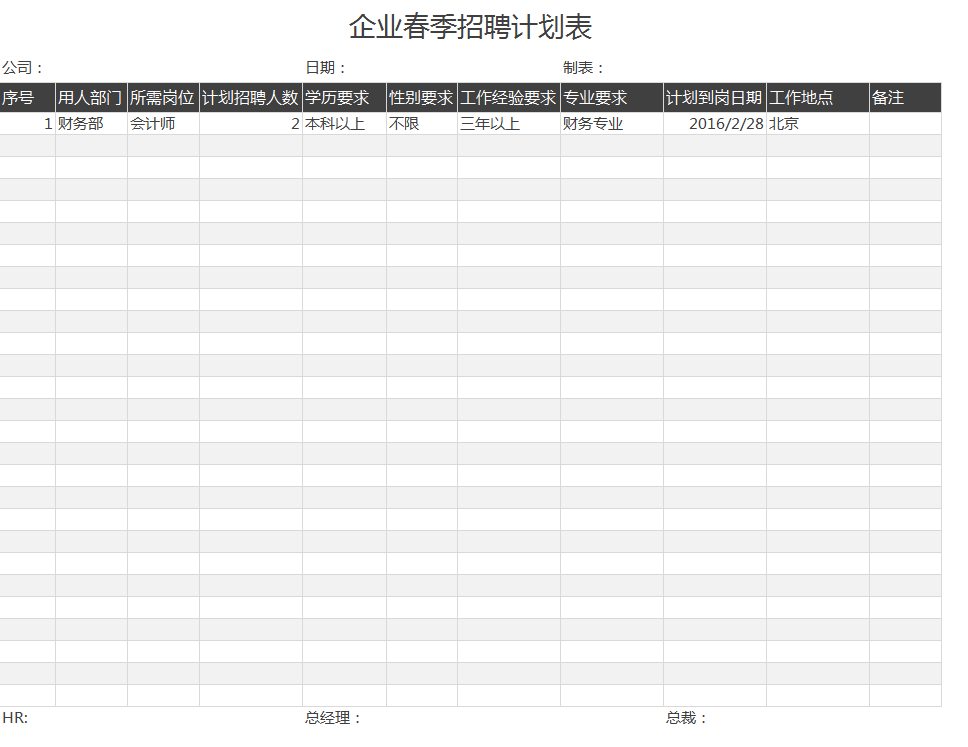This screenshot has width=968, height=747.
Task: Select the 财务专业 cell
Action: [611, 124]
